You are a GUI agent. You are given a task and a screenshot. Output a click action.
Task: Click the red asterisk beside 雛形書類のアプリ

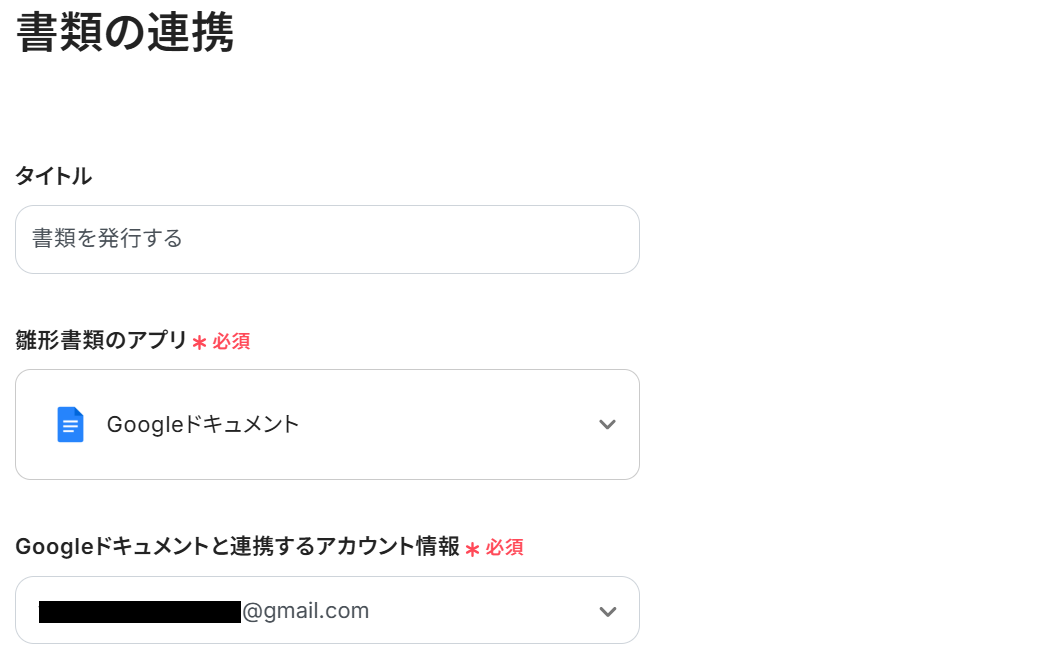coord(199,343)
